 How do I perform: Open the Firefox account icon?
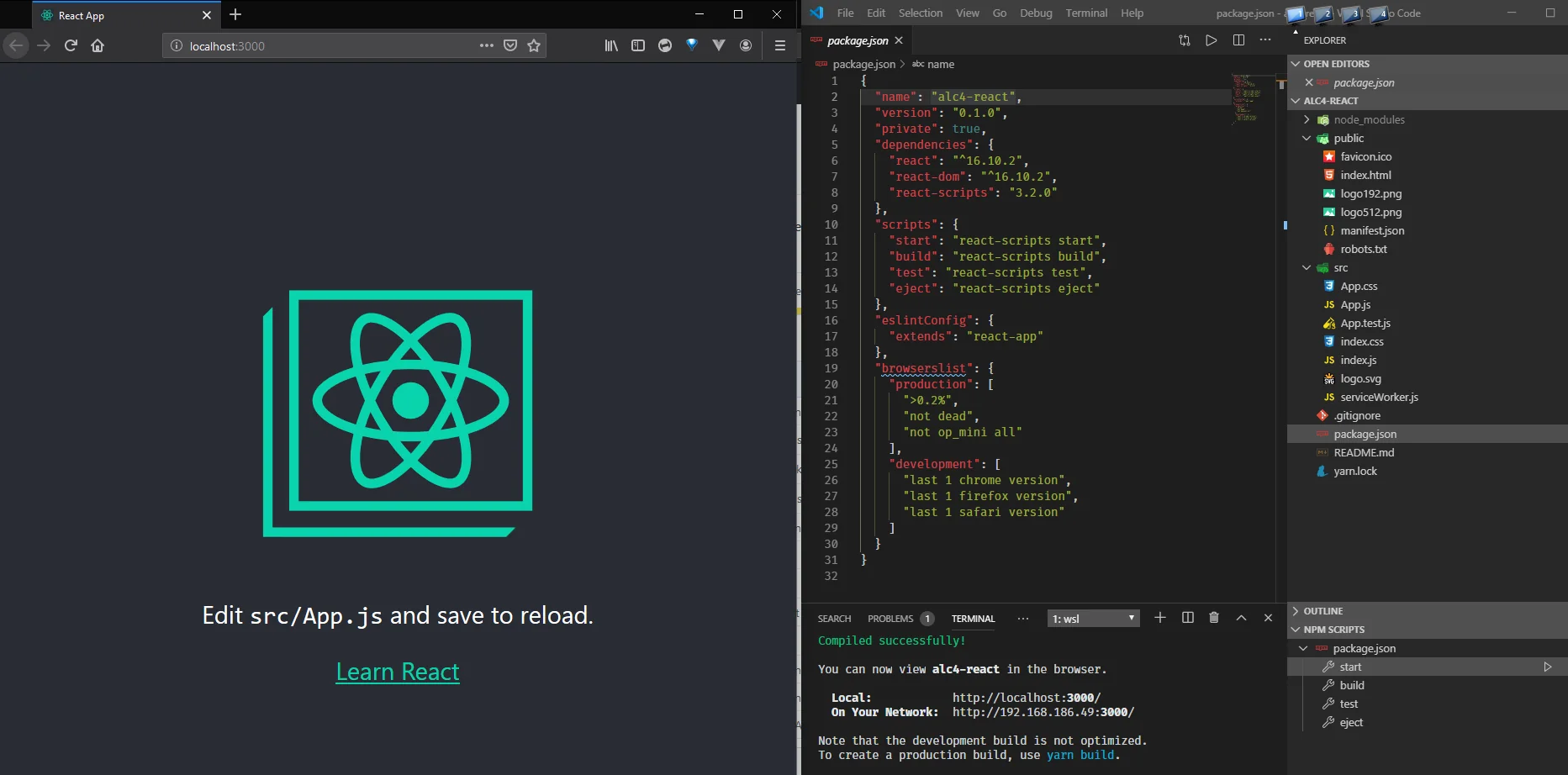(x=746, y=45)
